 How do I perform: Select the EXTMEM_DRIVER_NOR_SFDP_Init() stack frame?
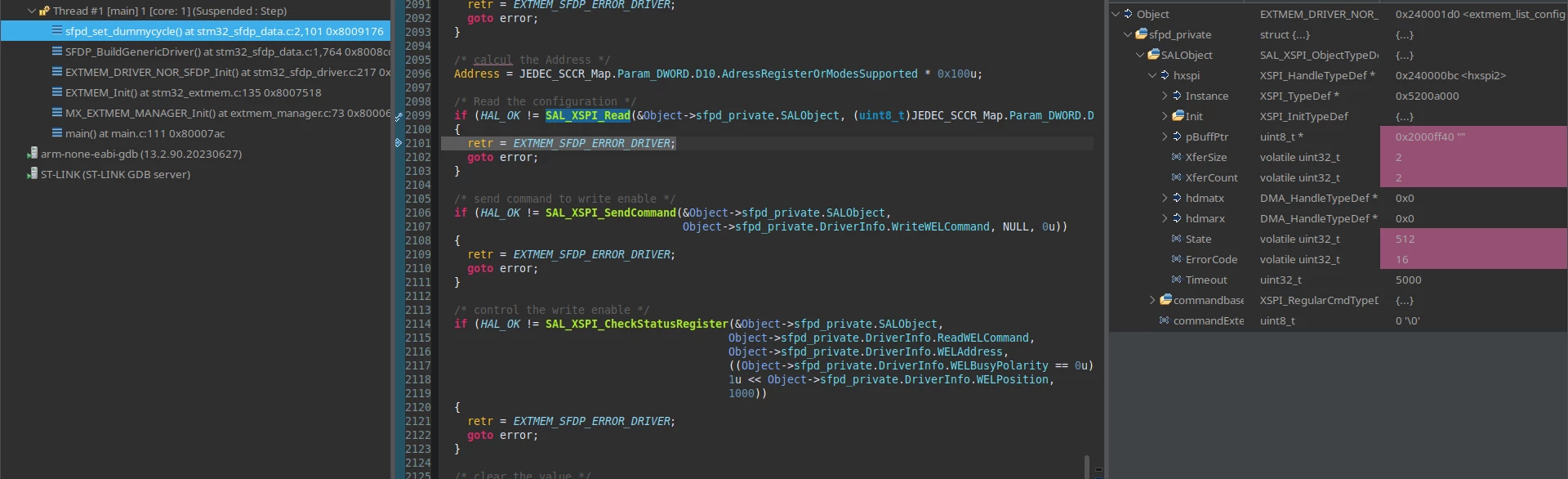click(195, 72)
